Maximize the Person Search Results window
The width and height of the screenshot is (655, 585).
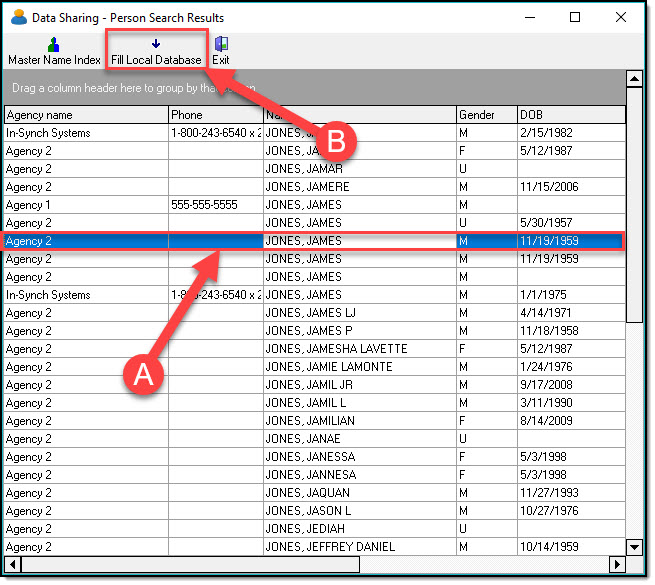click(x=575, y=18)
